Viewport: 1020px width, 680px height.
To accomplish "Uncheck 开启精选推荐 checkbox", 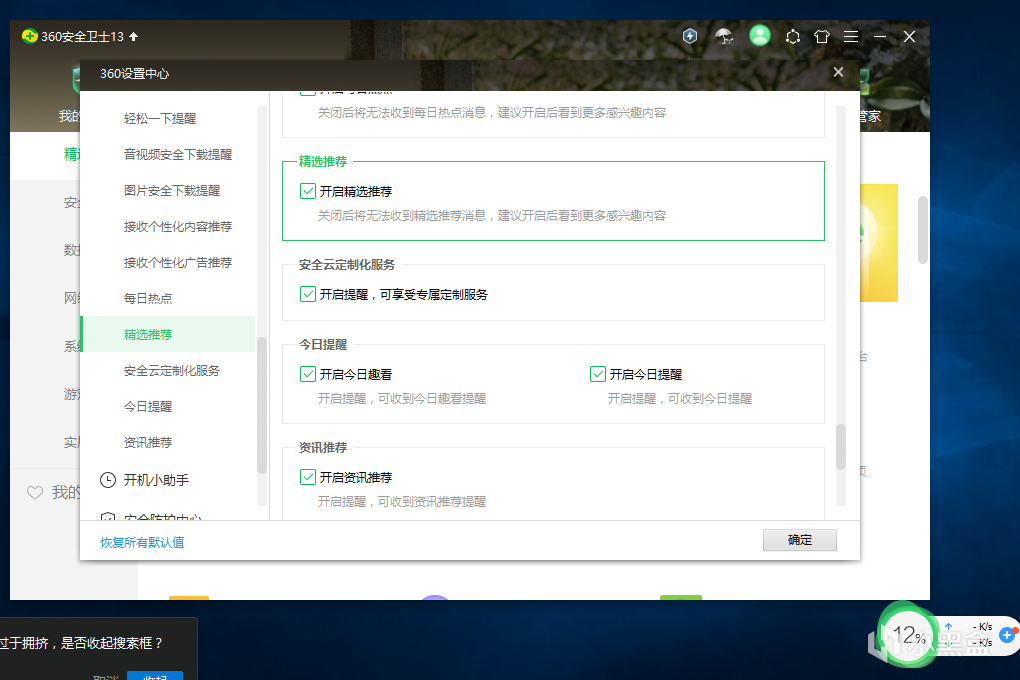I will (308, 191).
